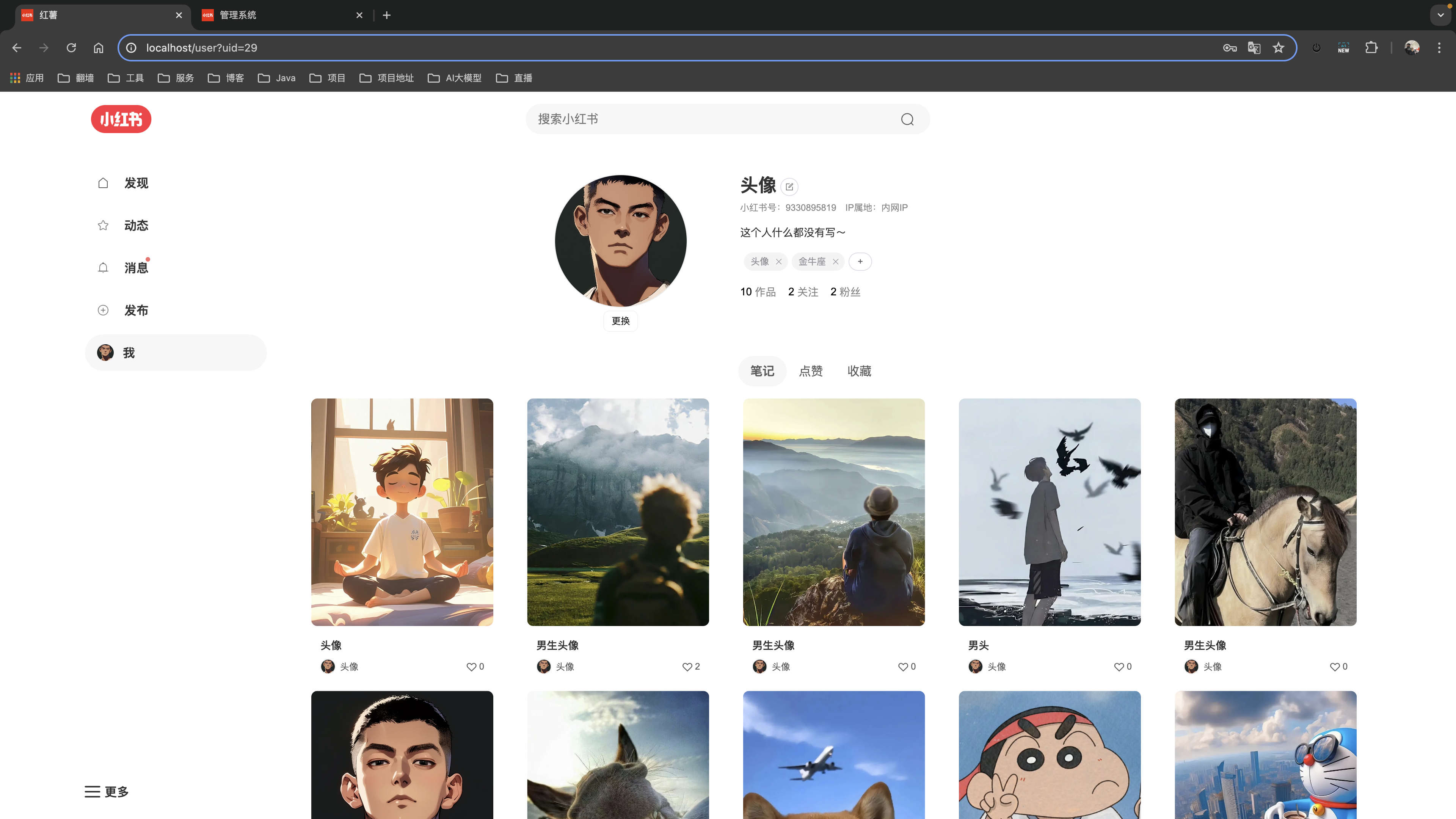Open the Java bookmark folder

pos(277,78)
